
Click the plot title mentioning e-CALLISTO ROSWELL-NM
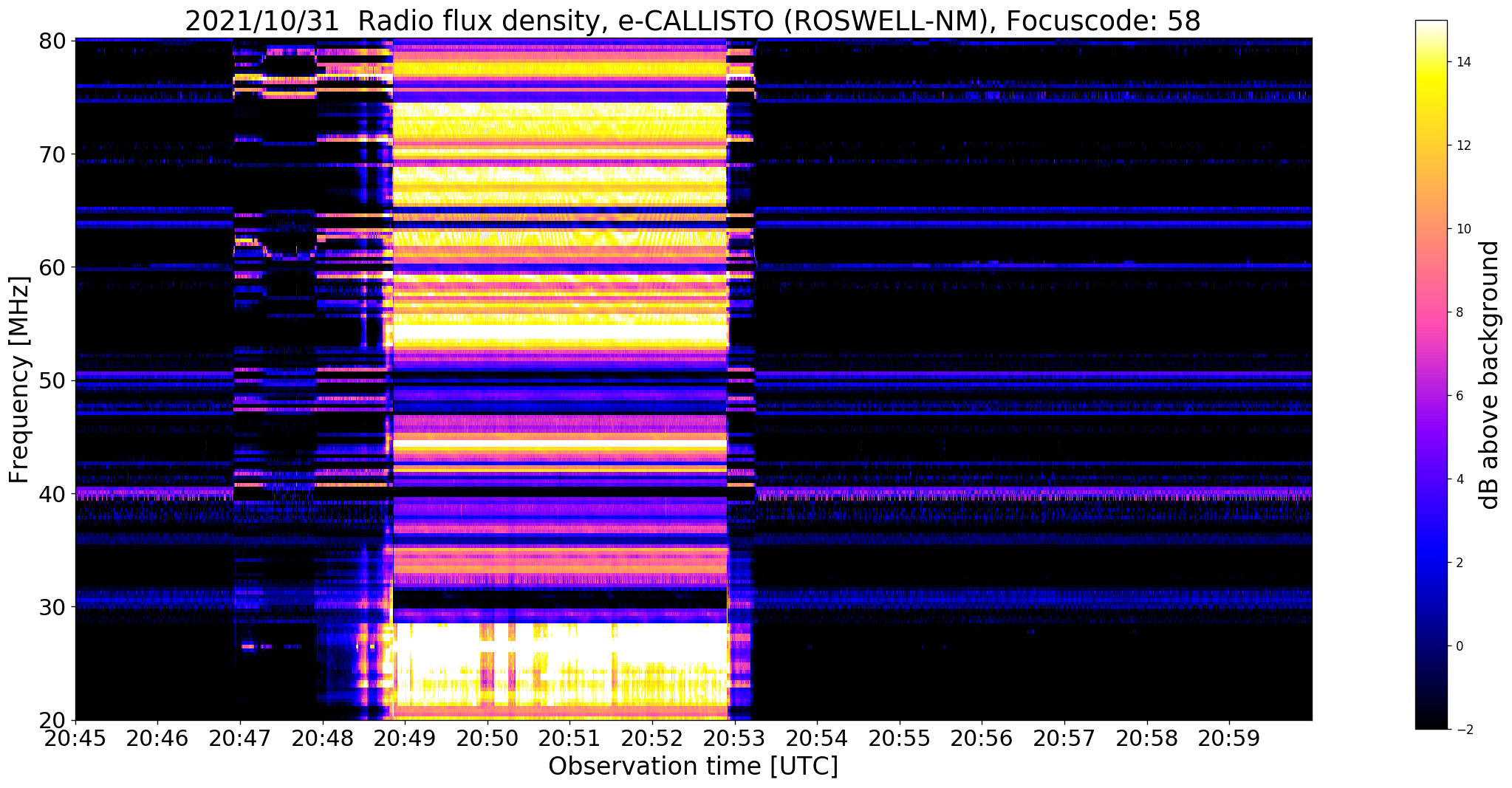click(x=693, y=21)
